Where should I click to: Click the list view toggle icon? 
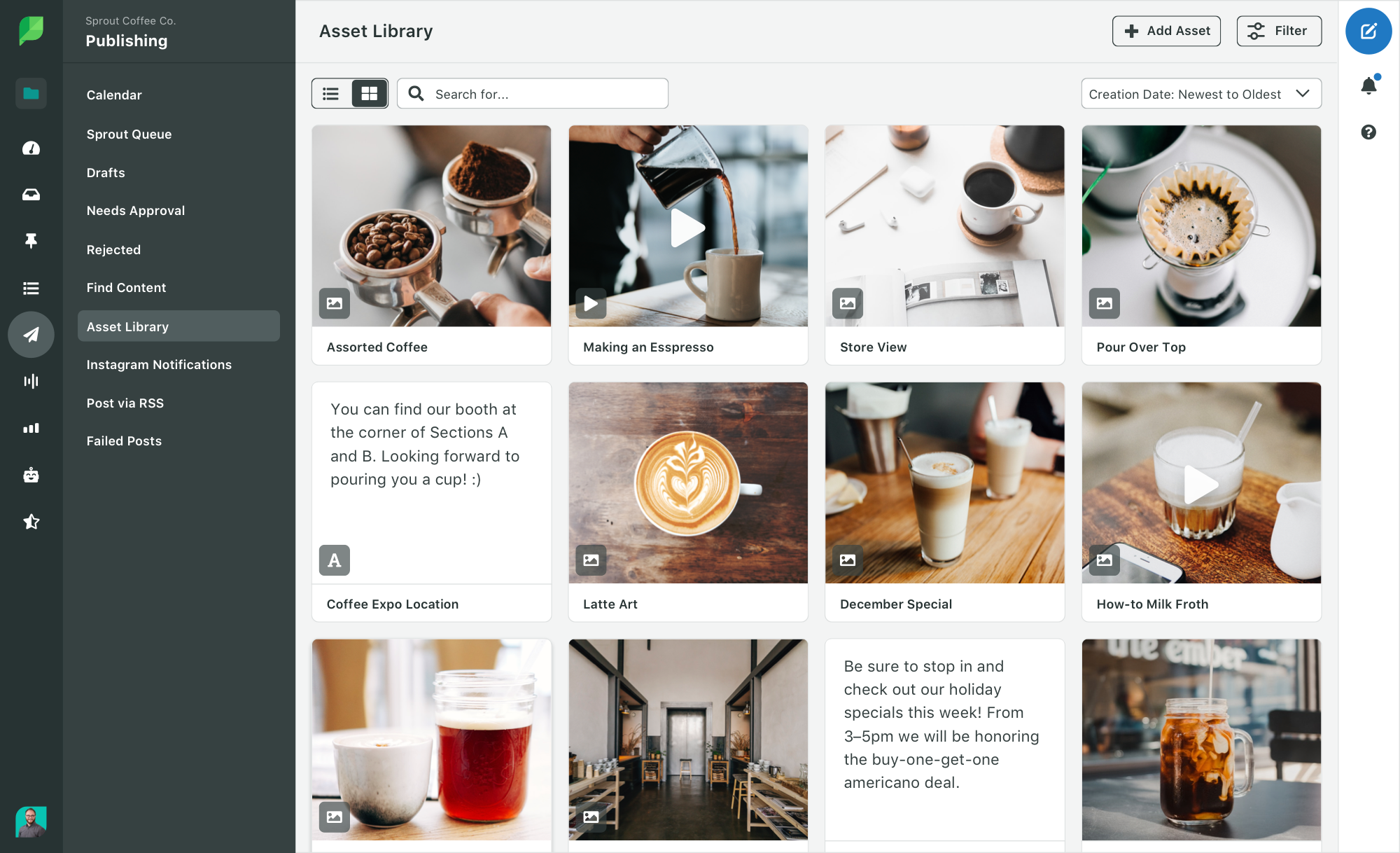(331, 92)
